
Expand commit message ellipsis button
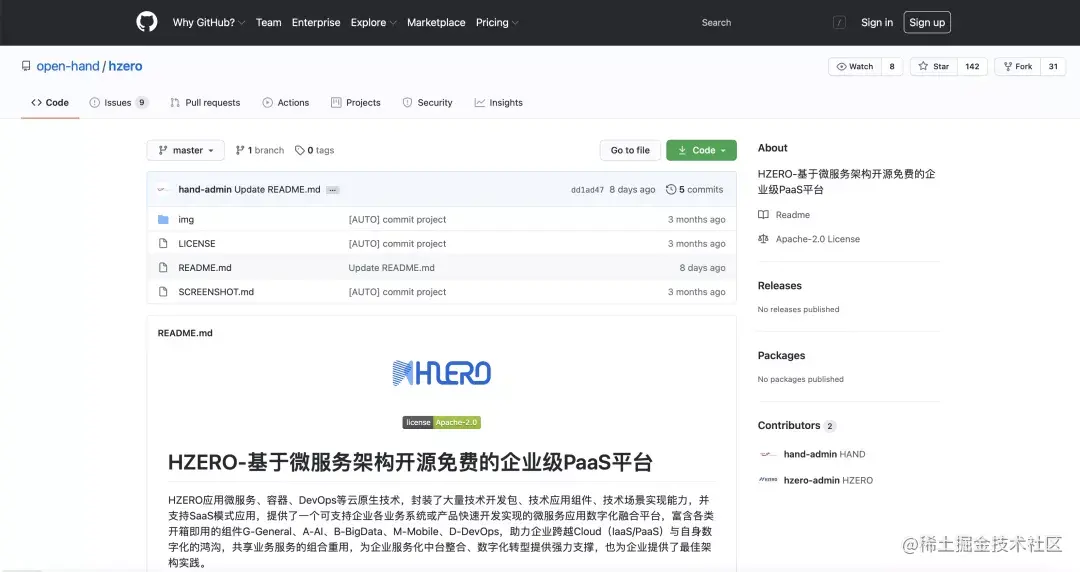333,190
